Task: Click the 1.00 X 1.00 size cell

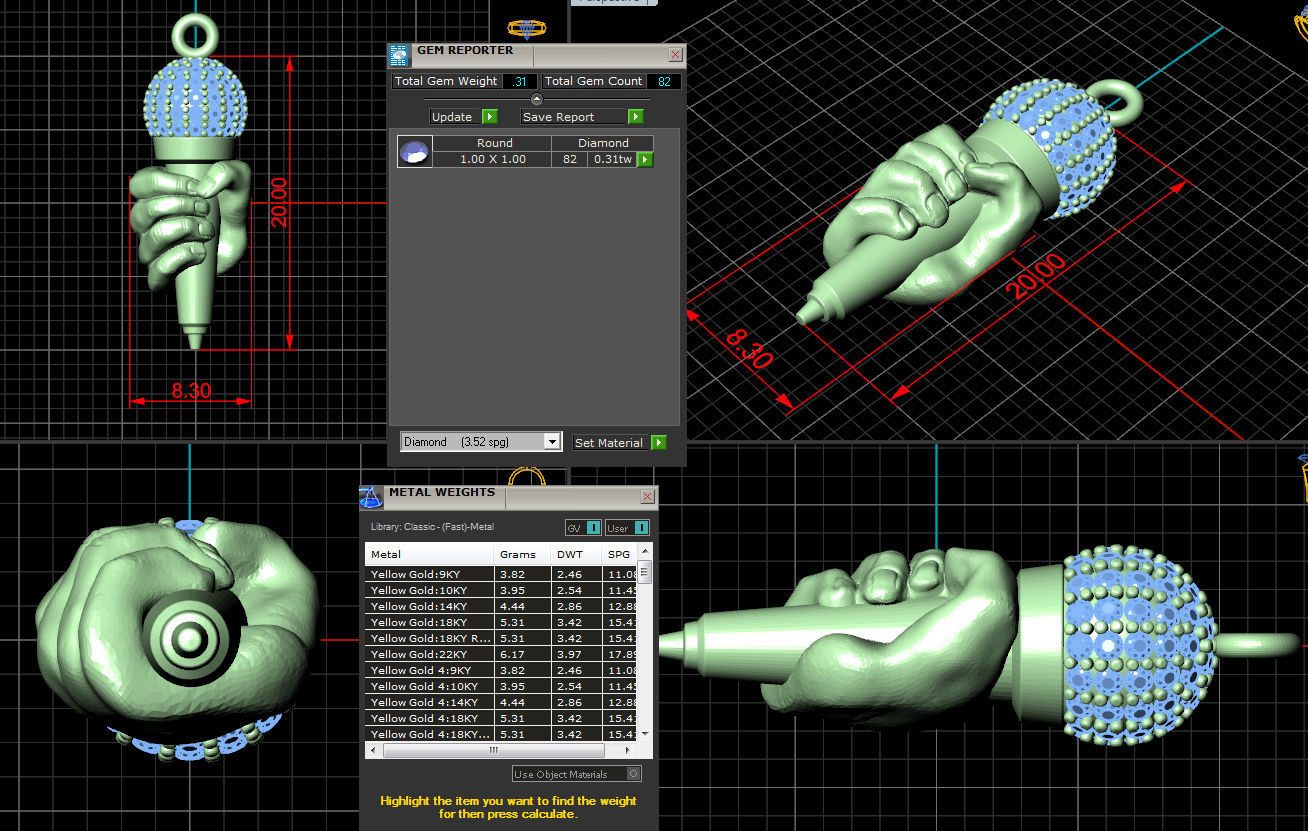Action: 492,159
